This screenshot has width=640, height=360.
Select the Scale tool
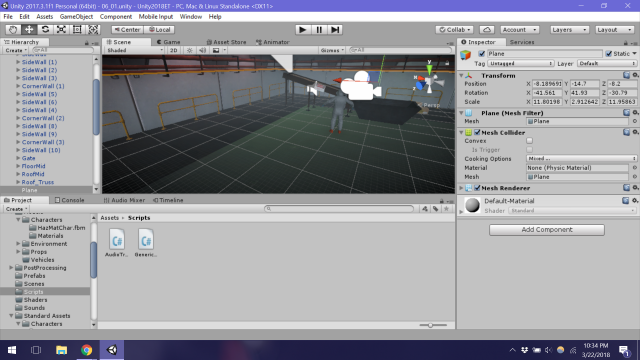click(x=61, y=30)
